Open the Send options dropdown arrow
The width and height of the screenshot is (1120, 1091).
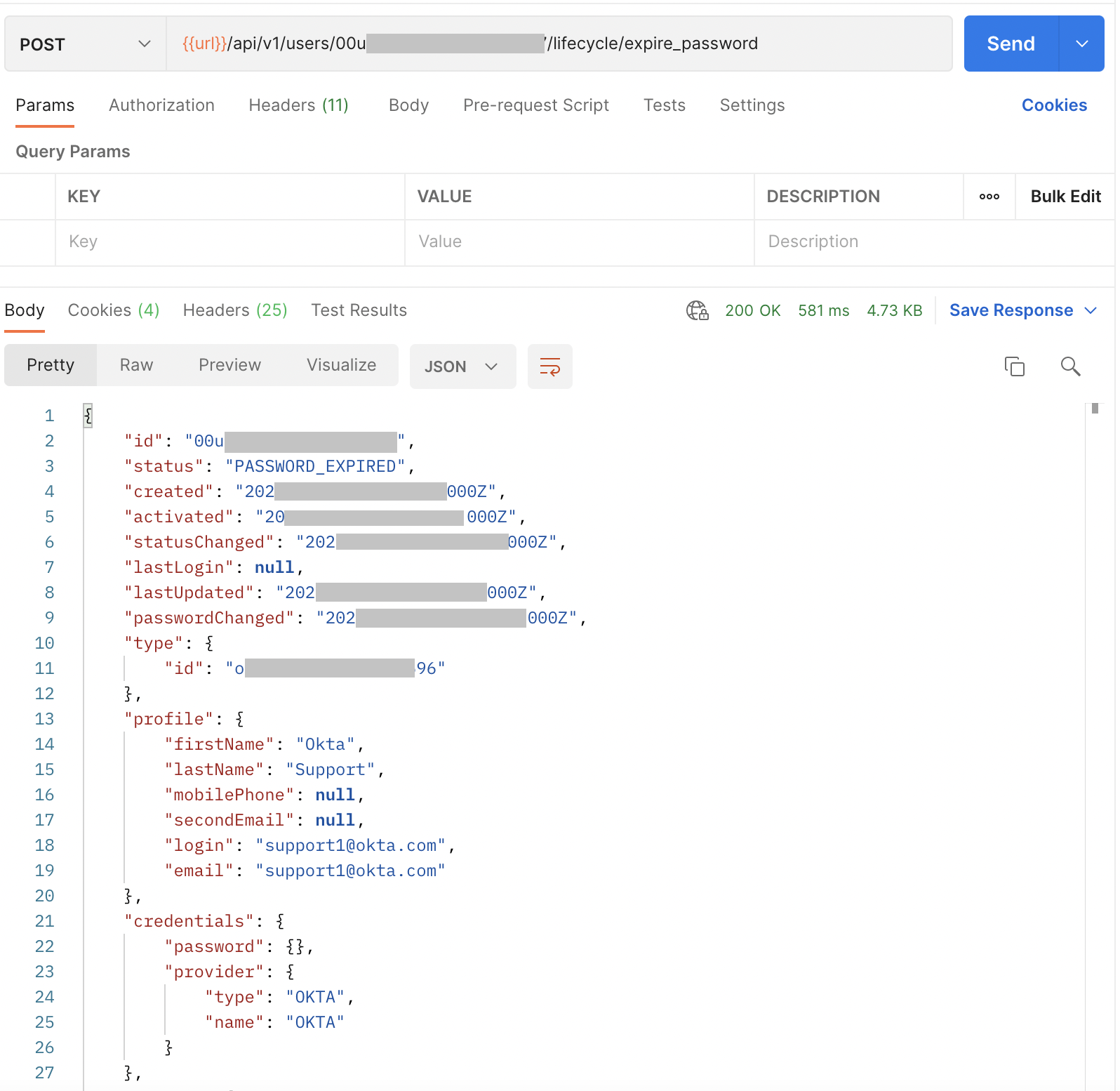pyautogui.click(x=1081, y=44)
